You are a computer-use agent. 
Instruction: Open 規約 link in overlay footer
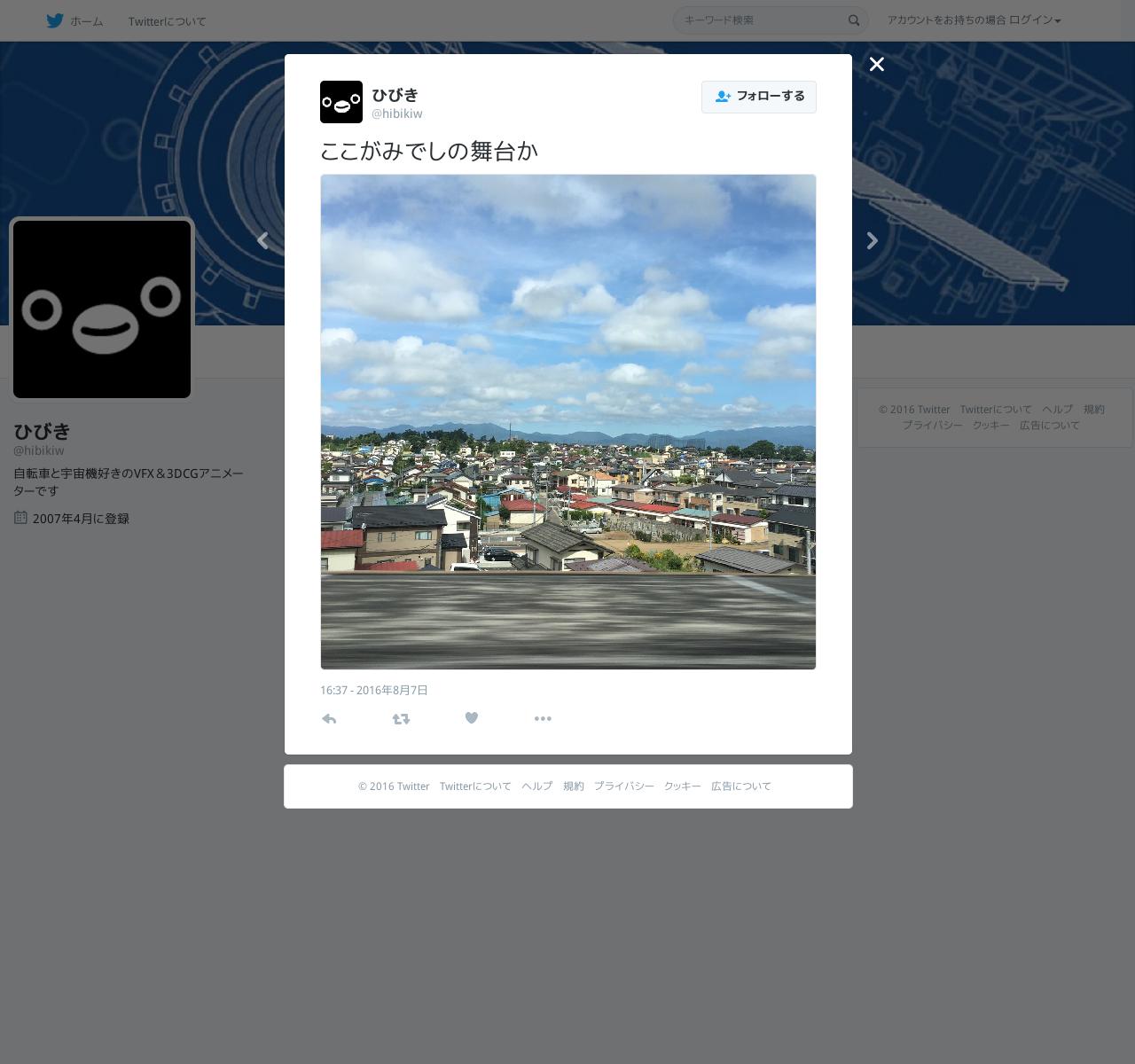tap(574, 786)
